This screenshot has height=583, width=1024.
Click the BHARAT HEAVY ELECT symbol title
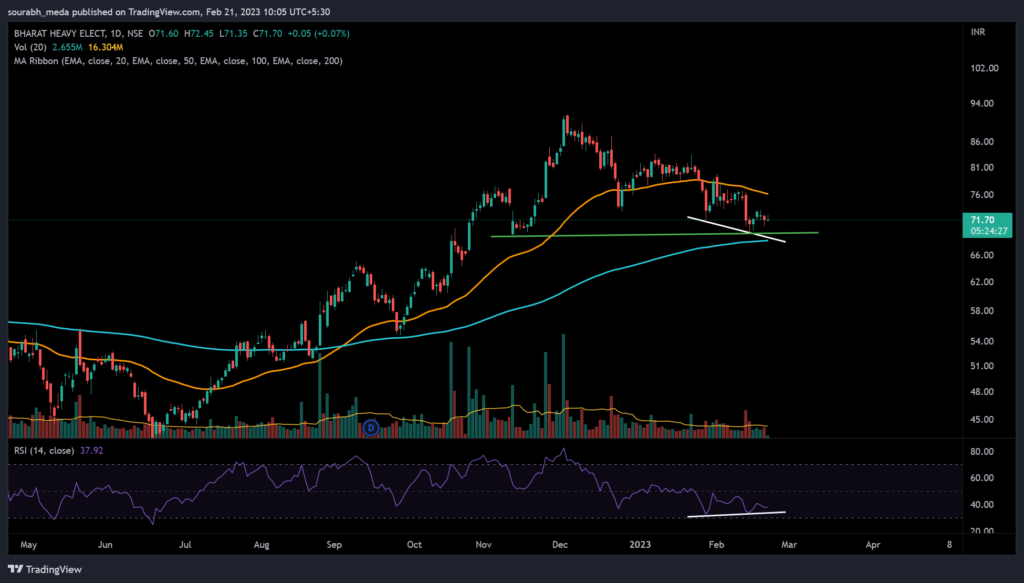pos(59,33)
